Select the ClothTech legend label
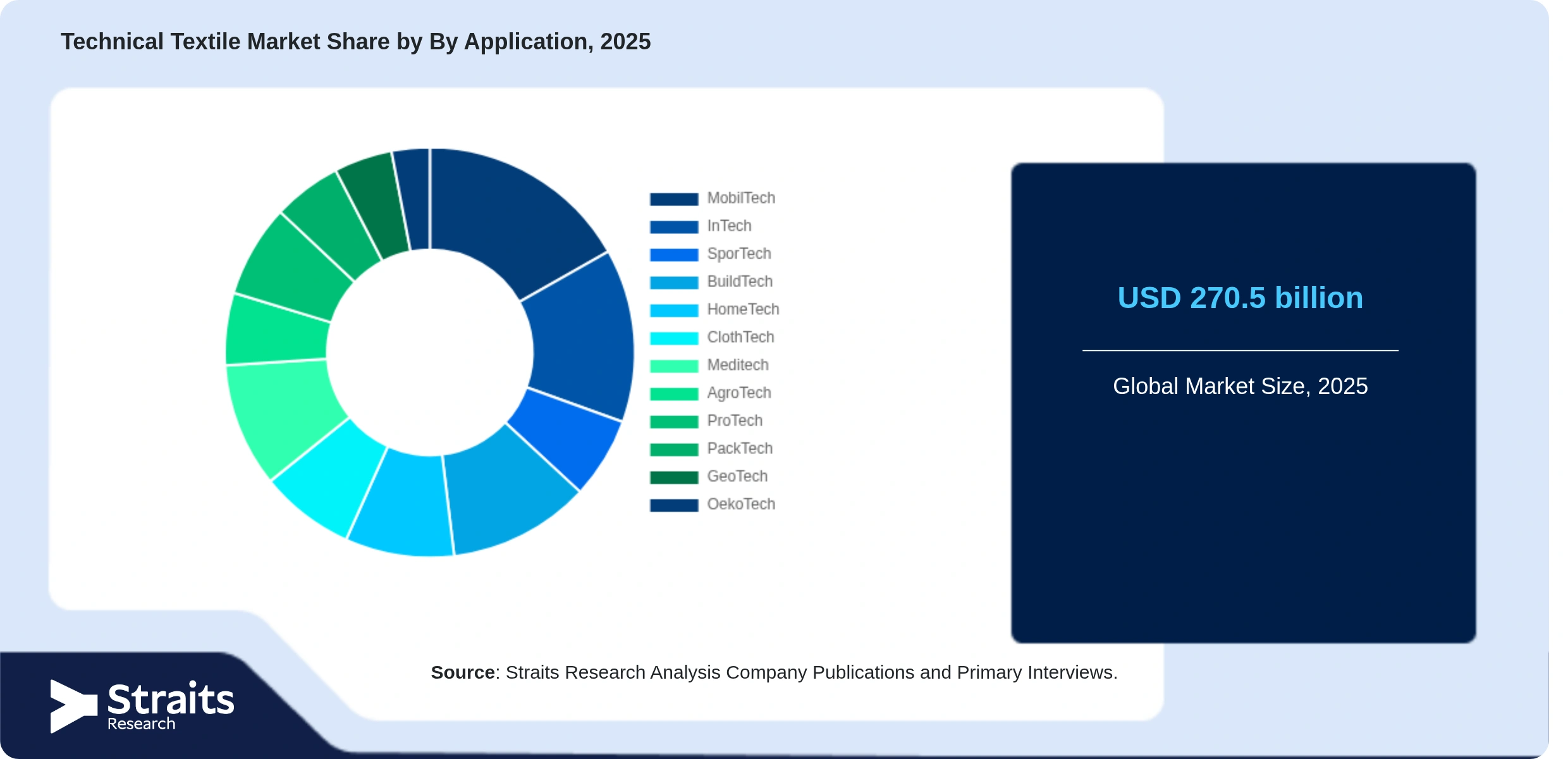 click(740, 337)
